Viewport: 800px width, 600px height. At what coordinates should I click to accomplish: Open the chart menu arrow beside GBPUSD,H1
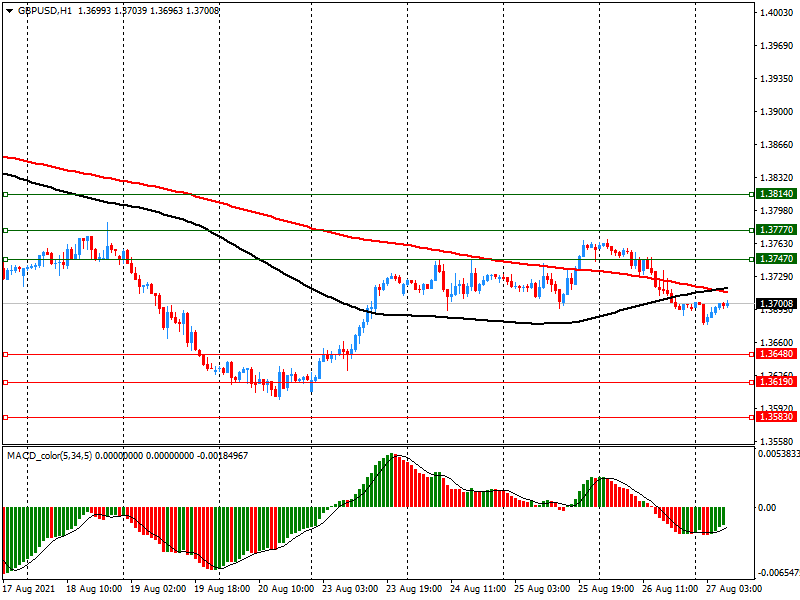click(9, 11)
